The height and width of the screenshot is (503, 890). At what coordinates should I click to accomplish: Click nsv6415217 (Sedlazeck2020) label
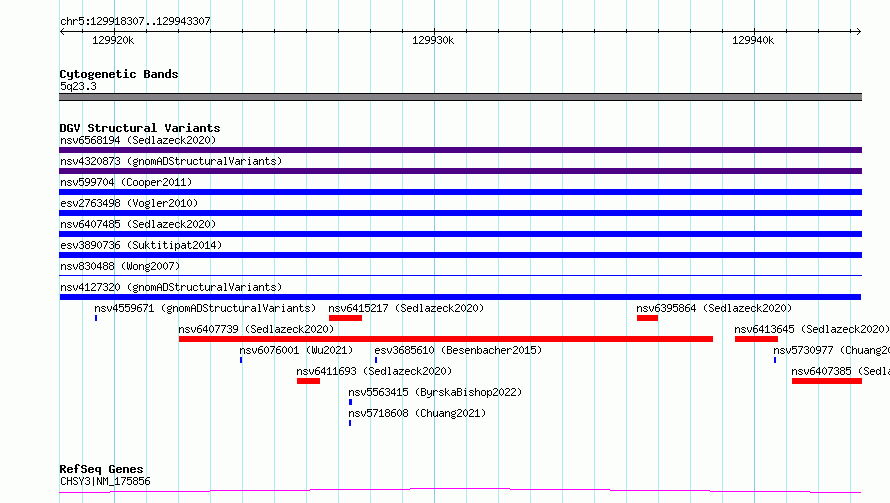tap(406, 308)
